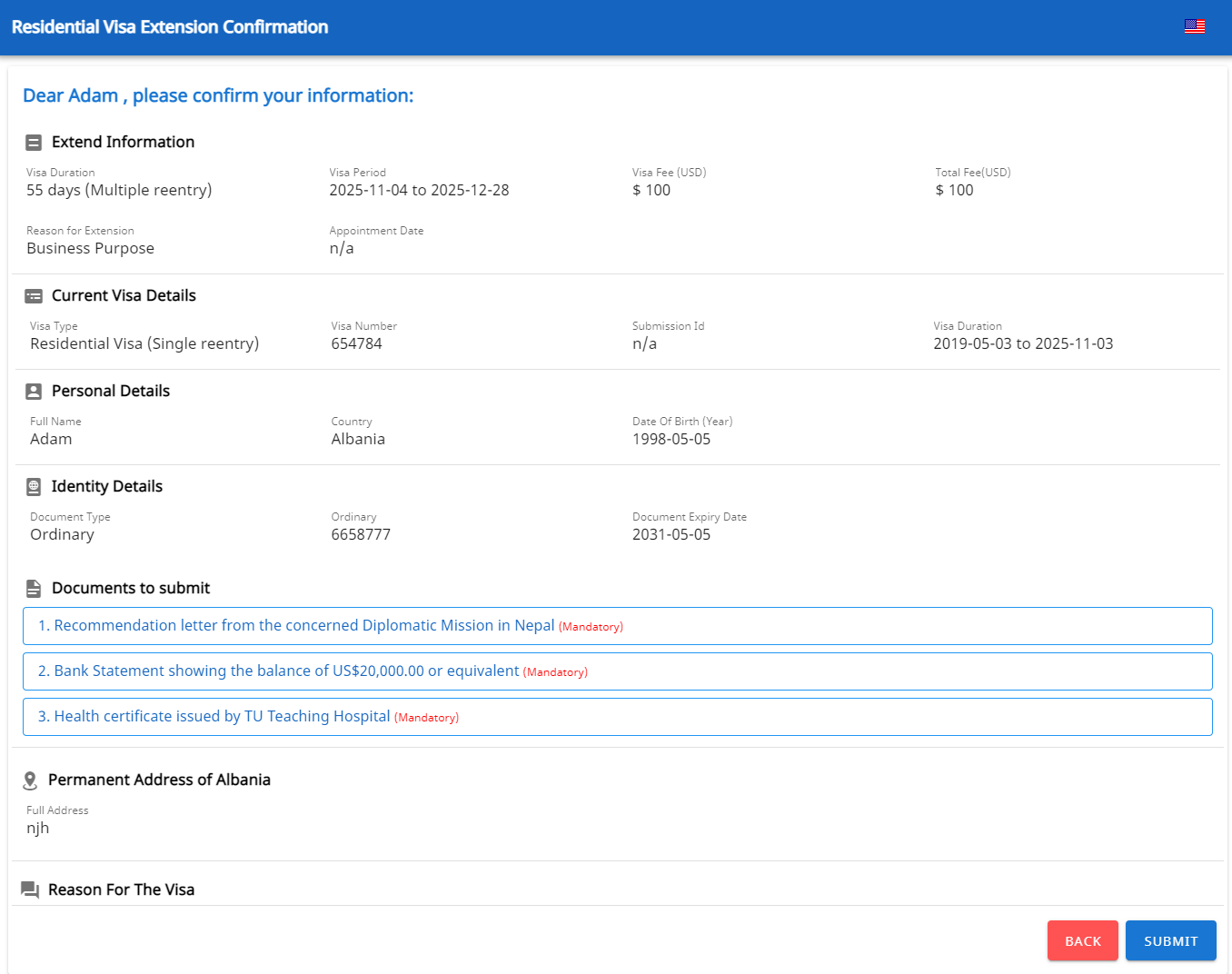Screen dimensions: 1232x974
Task: Click country value 'Albania'
Action: click(x=358, y=439)
